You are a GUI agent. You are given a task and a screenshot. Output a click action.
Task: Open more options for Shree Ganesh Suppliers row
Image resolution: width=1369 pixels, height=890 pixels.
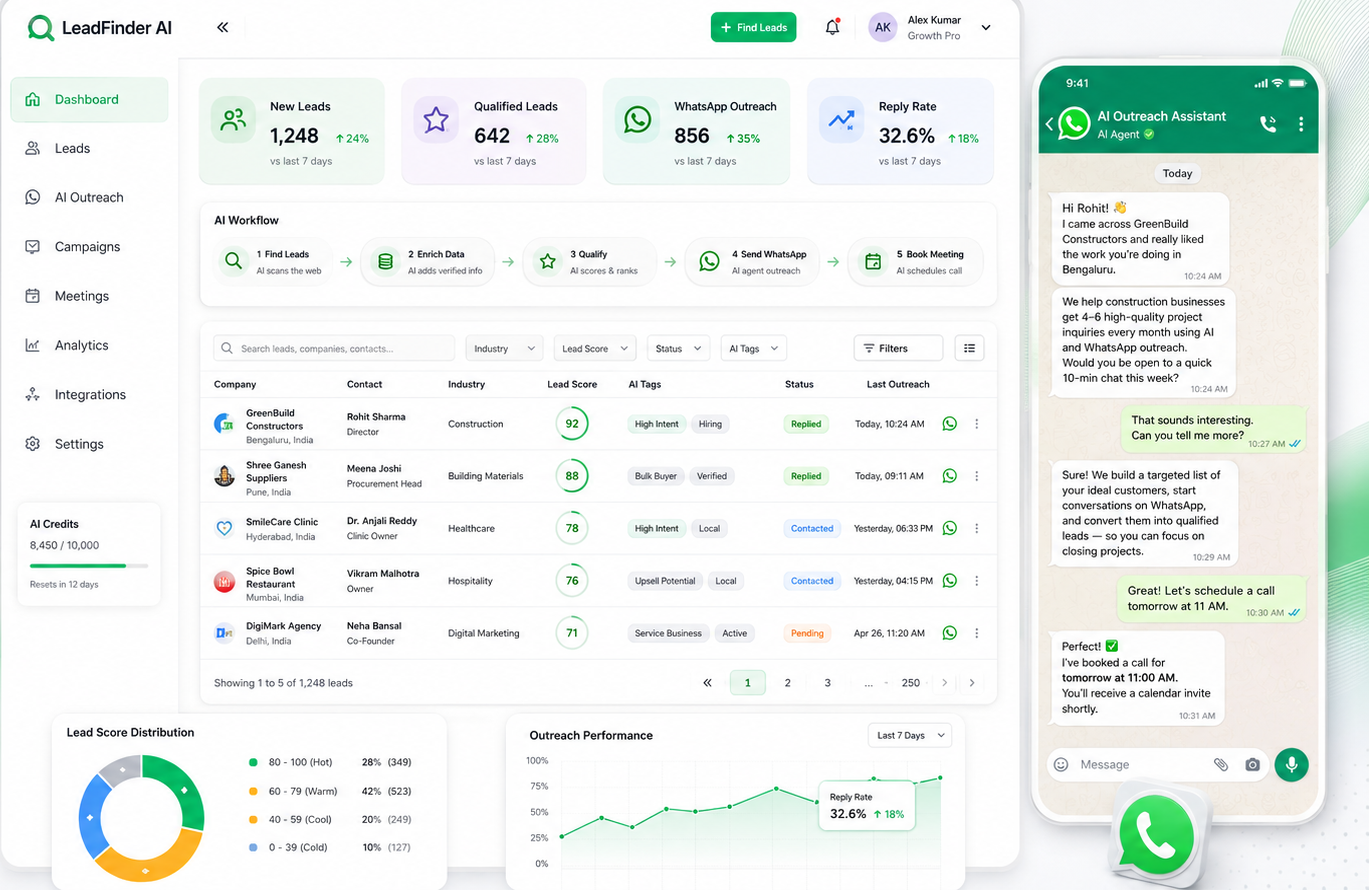[x=977, y=476]
